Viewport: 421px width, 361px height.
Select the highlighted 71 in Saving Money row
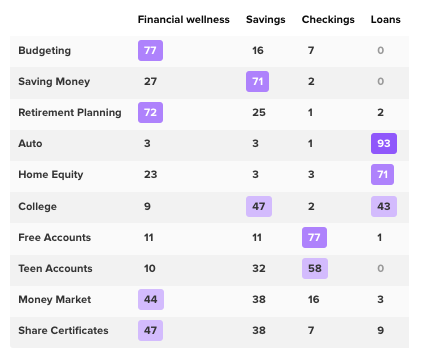[257, 81]
